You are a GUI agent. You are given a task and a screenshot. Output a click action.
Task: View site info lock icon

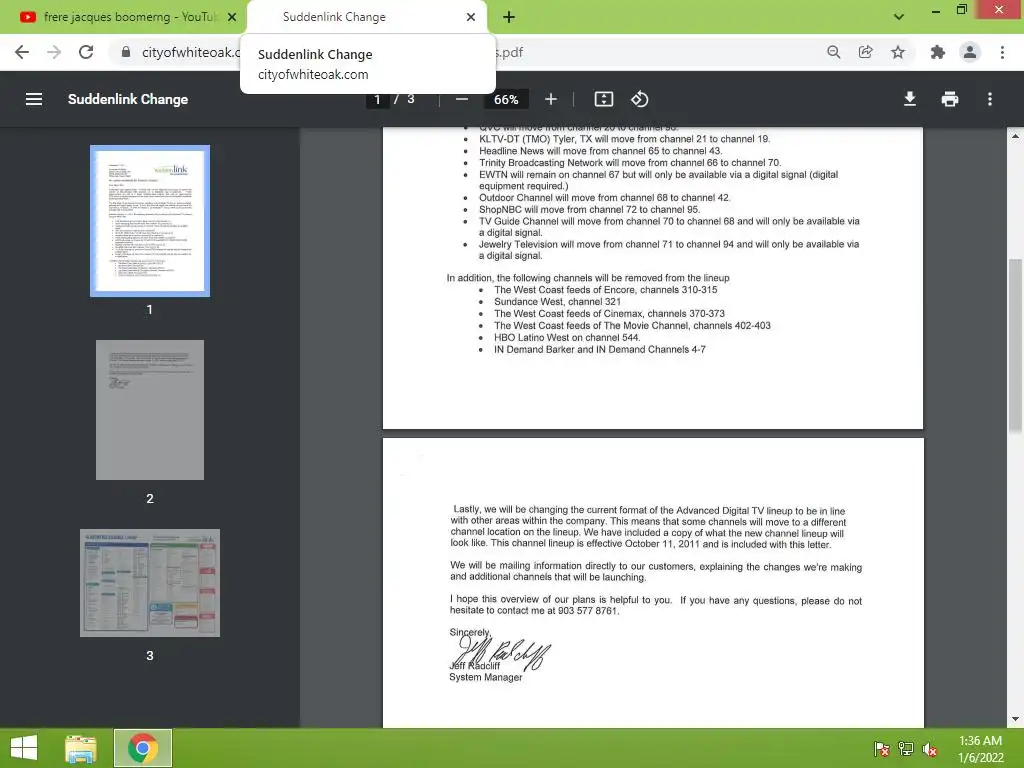(x=126, y=52)
